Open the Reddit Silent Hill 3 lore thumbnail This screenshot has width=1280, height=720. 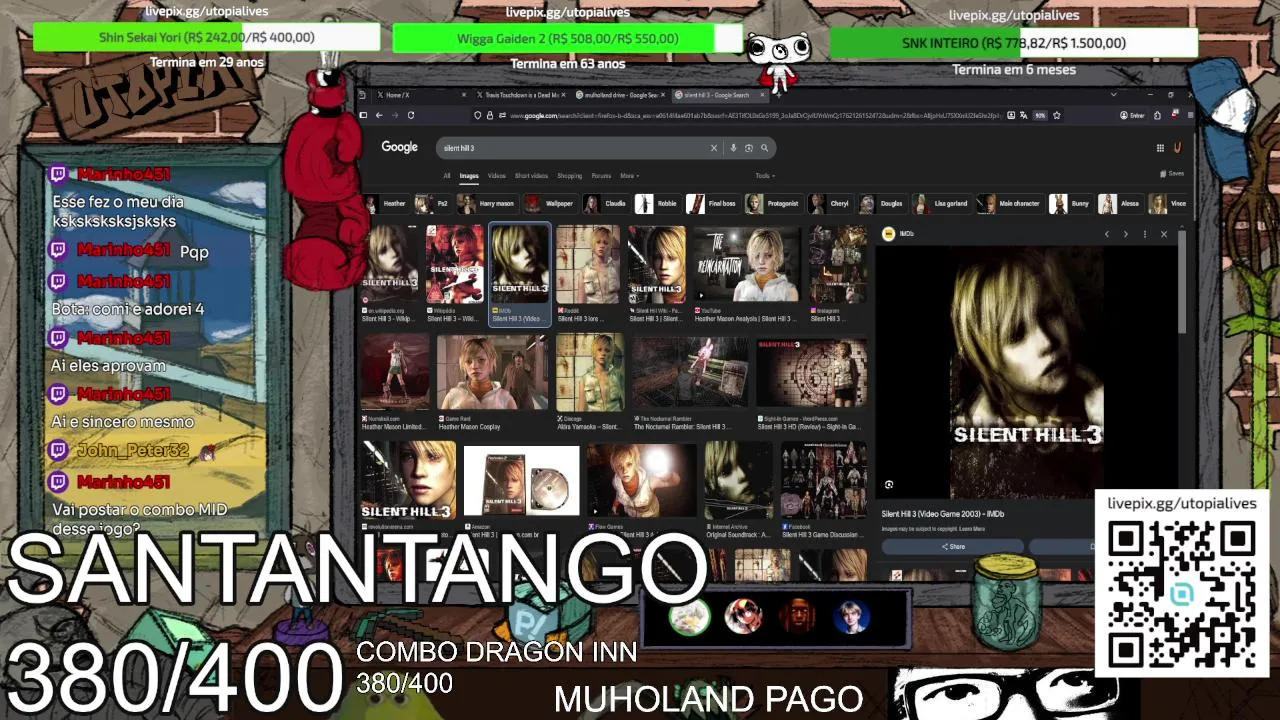(x=588, y=264)
